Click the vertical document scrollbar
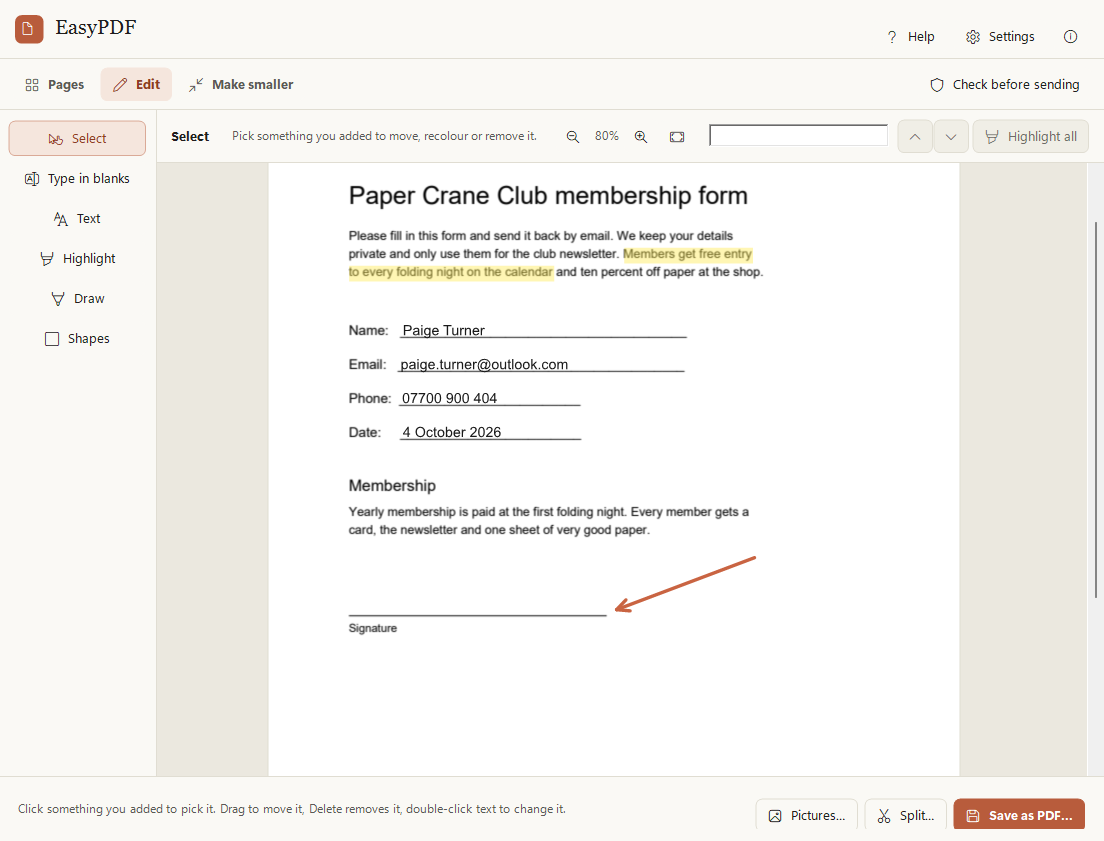 1096,410
